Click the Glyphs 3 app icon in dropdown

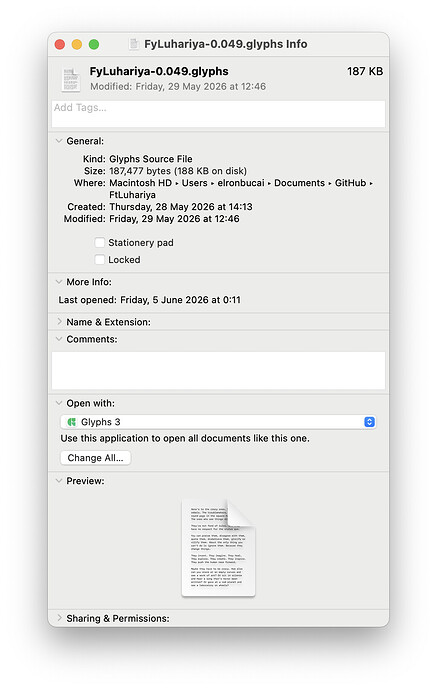tap(71, 422)
